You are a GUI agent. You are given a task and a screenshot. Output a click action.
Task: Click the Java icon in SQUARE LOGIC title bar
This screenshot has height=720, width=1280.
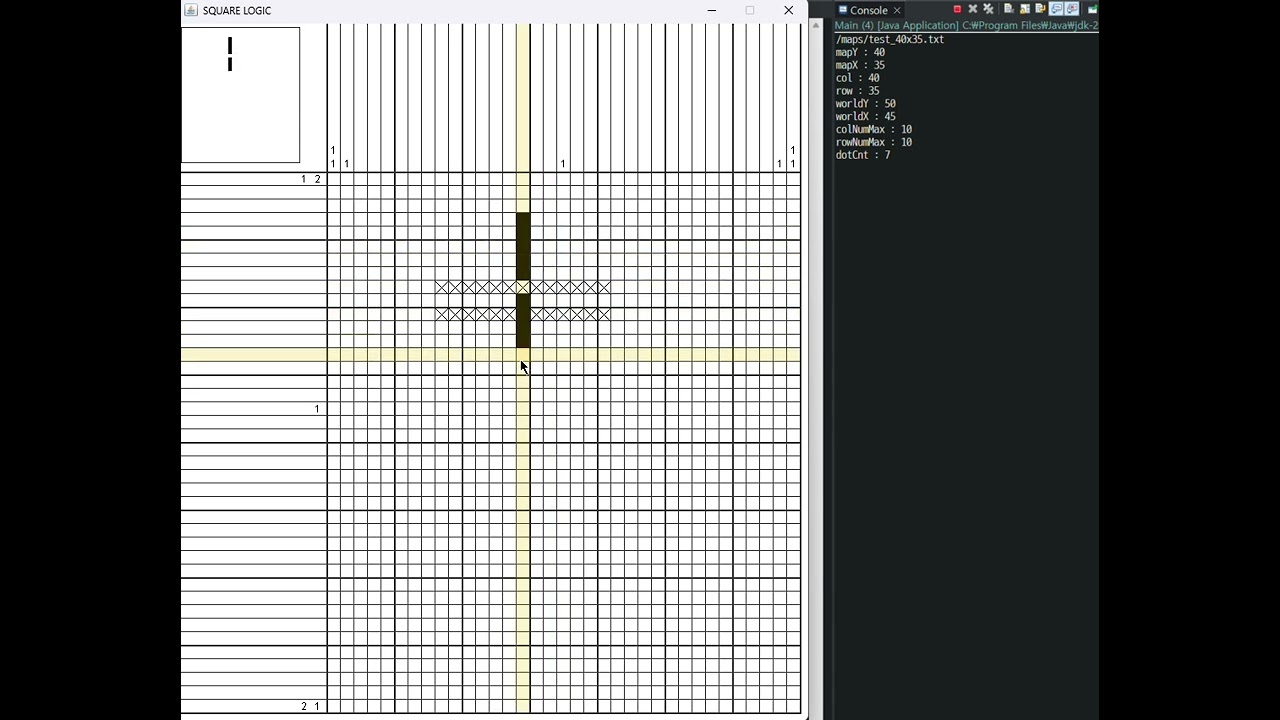click(x=191, y=10)
